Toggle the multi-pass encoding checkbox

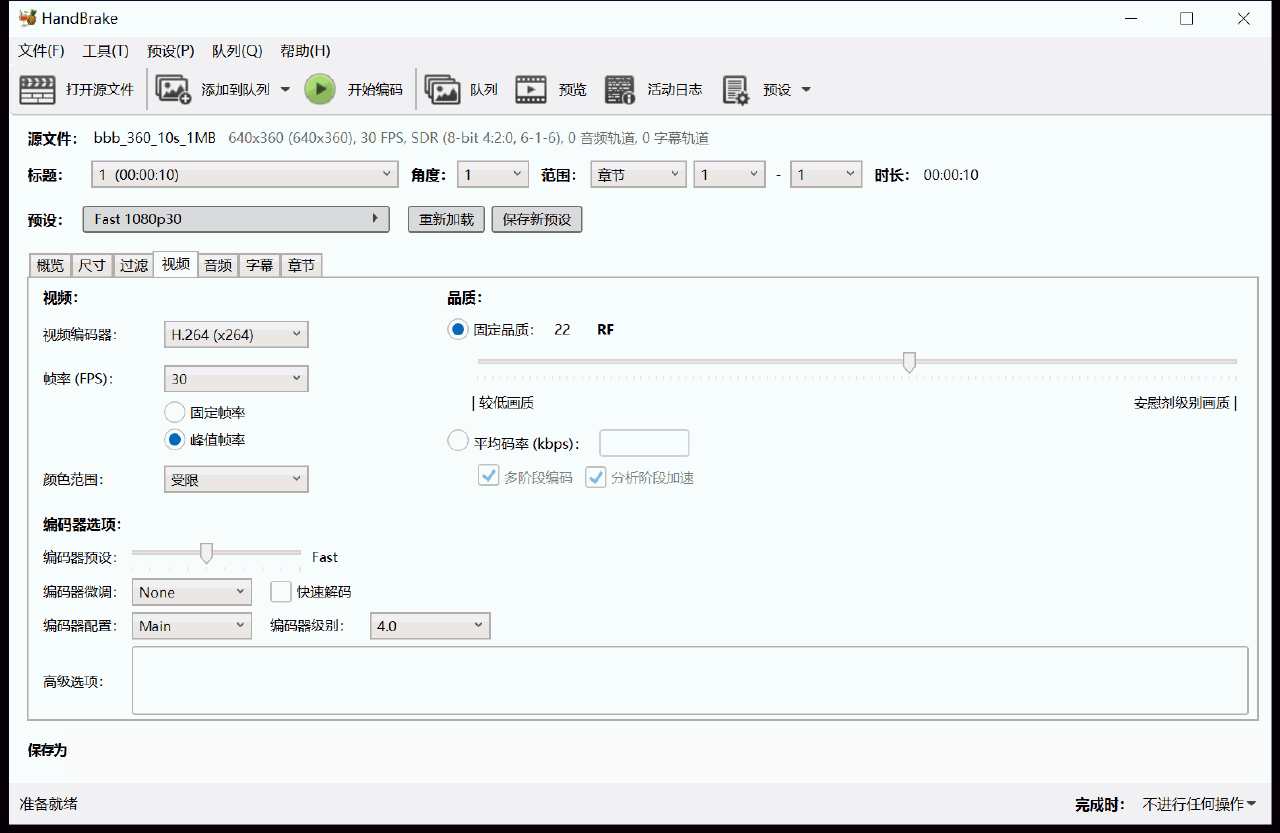[x=489, y=477]
